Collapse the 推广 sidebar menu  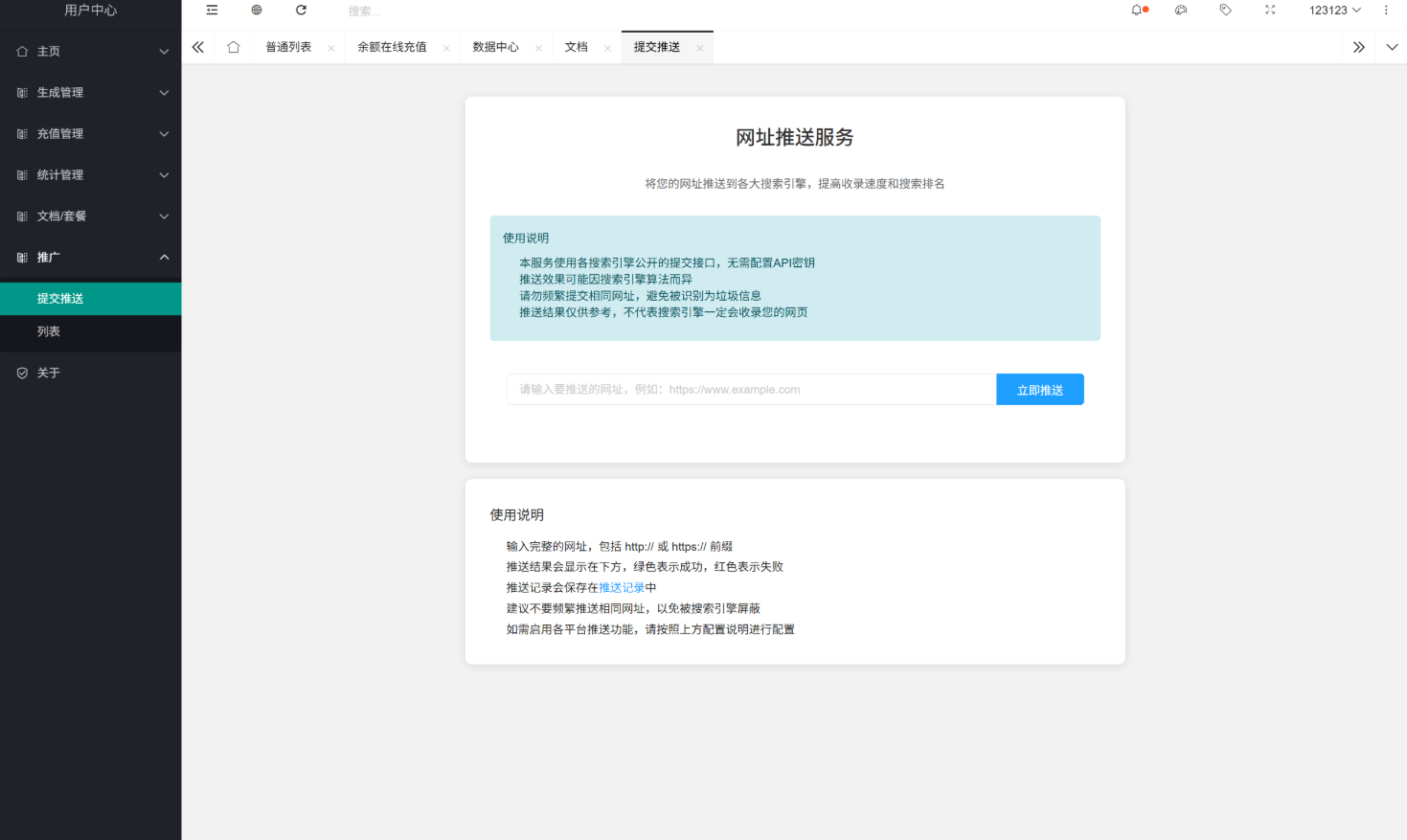click(90, 258)
